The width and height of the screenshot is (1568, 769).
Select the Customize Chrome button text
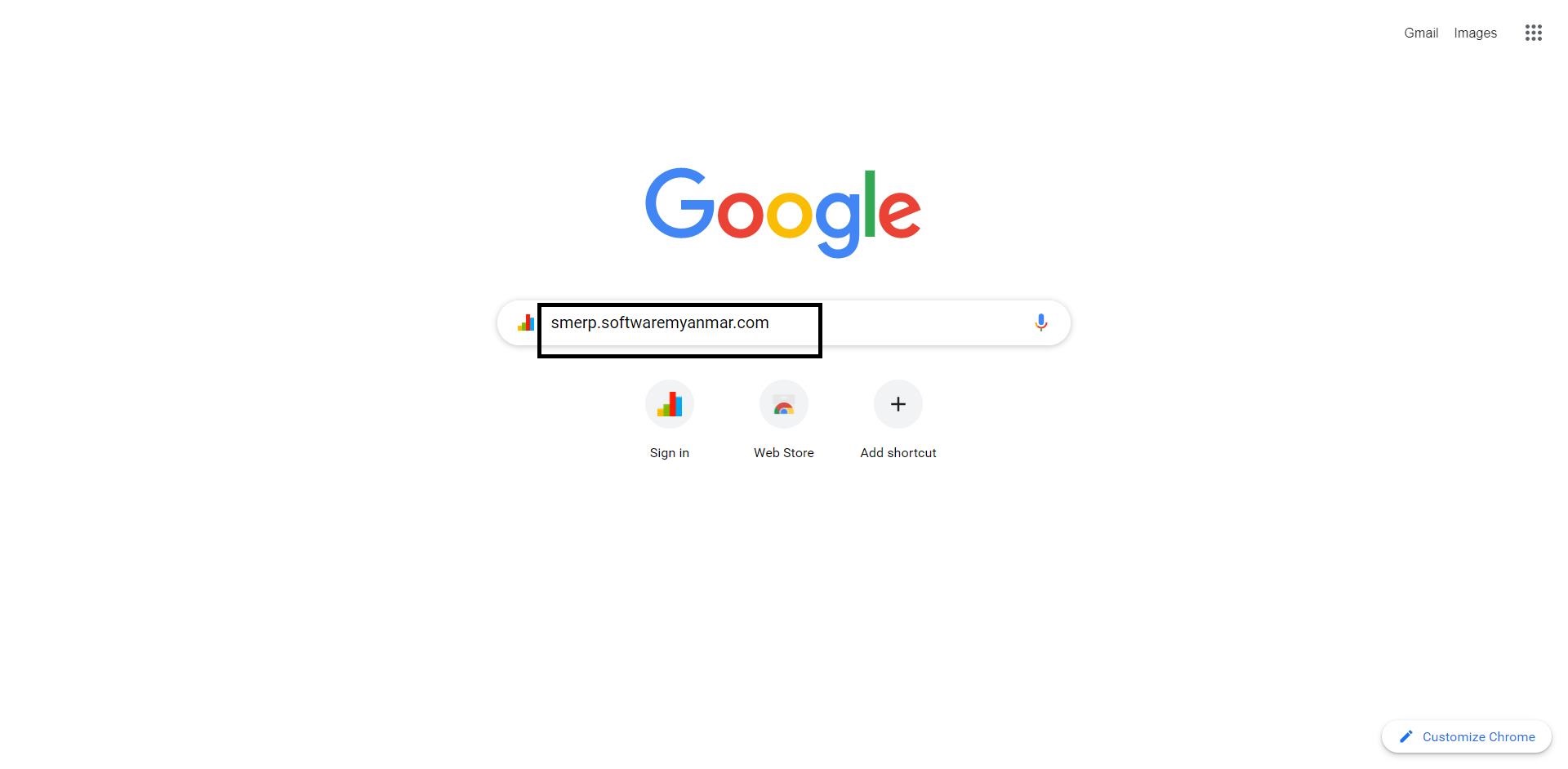tap(1478, 736)
